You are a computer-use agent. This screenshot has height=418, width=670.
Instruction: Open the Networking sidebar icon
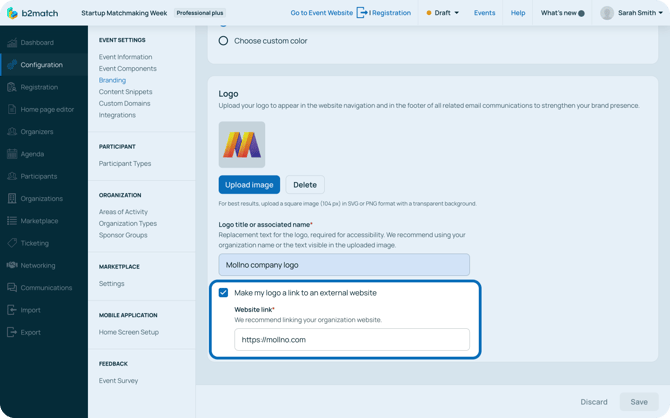point(12,265)
